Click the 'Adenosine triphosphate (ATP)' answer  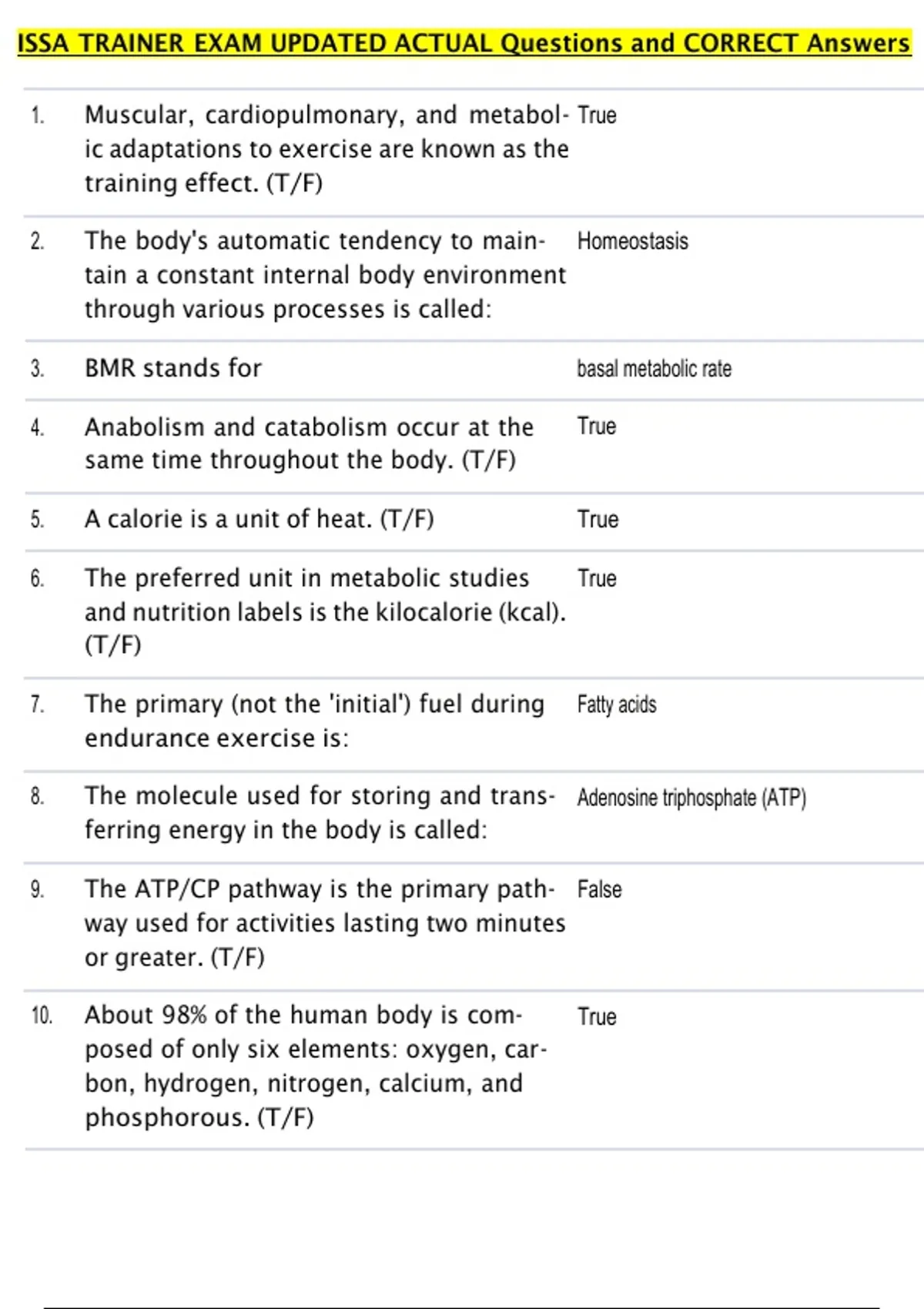coord(691,798)
